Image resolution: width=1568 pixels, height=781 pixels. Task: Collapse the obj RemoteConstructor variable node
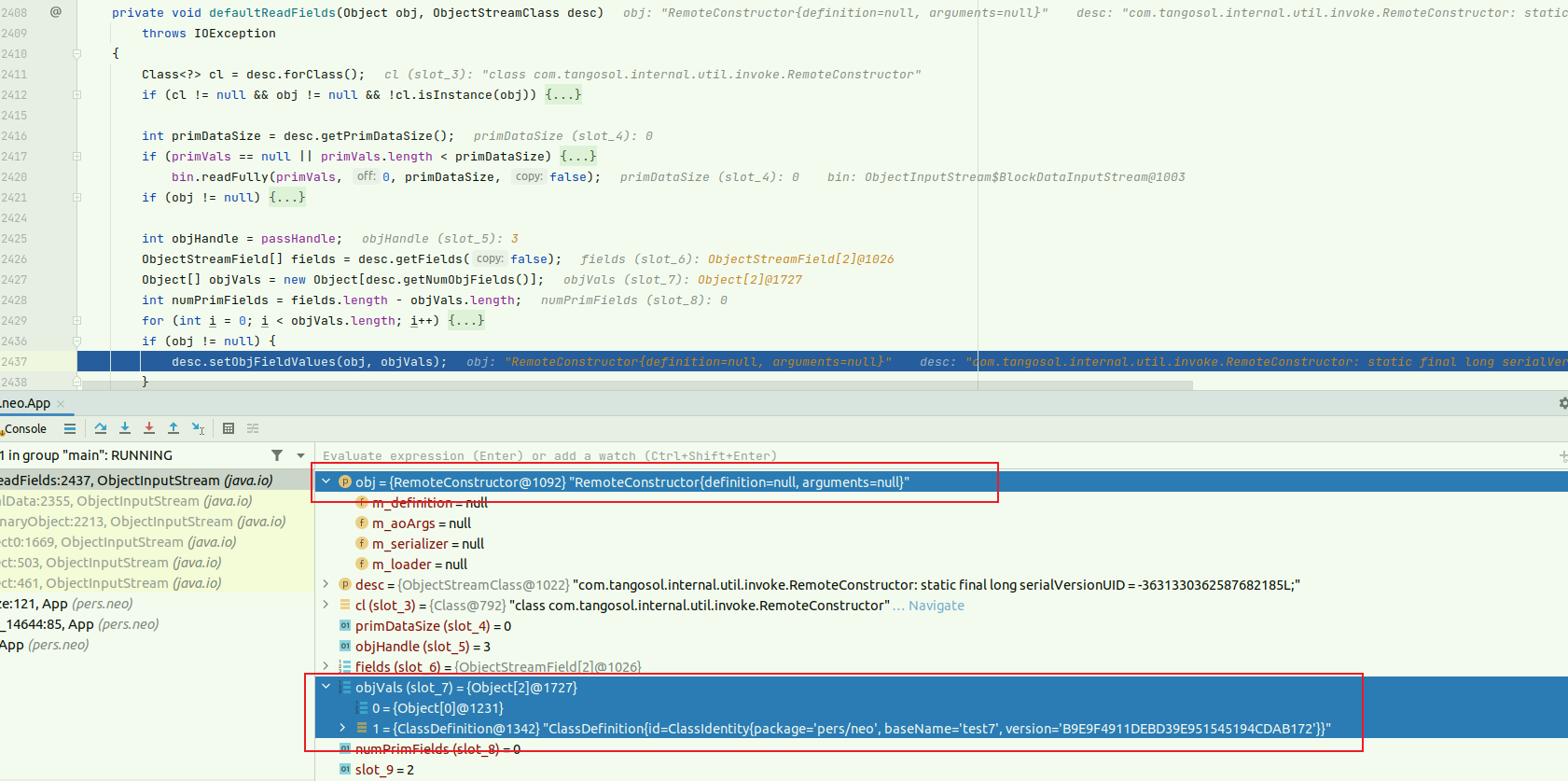(326, 481)
